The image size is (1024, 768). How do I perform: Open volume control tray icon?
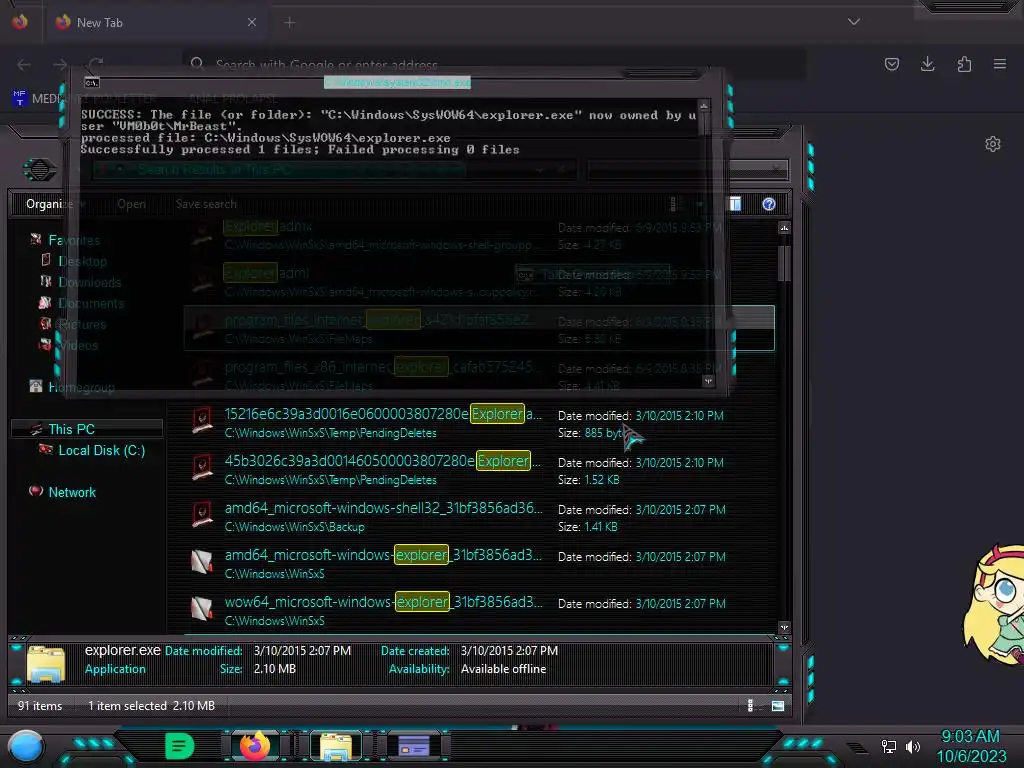pos(913,746)
